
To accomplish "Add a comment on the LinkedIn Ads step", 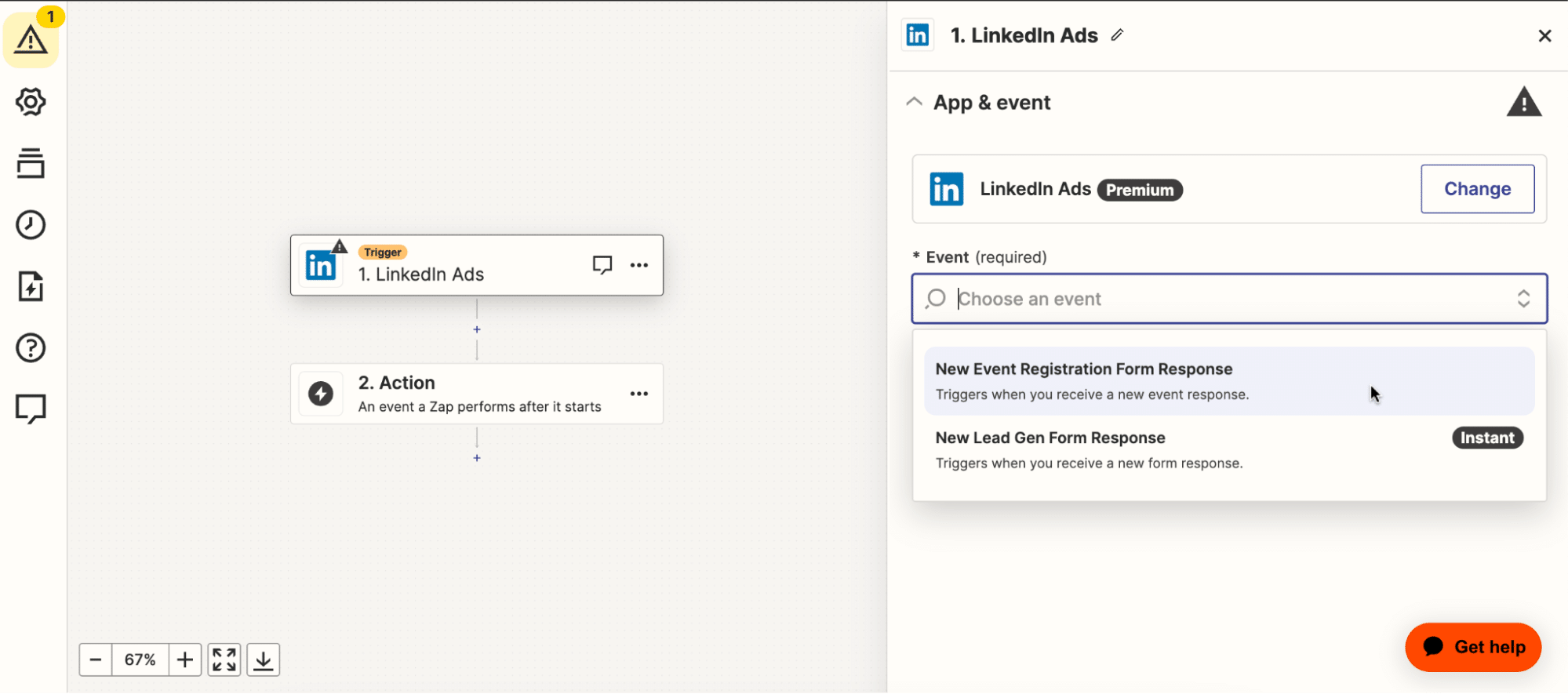I will click(x=602, y=265).
